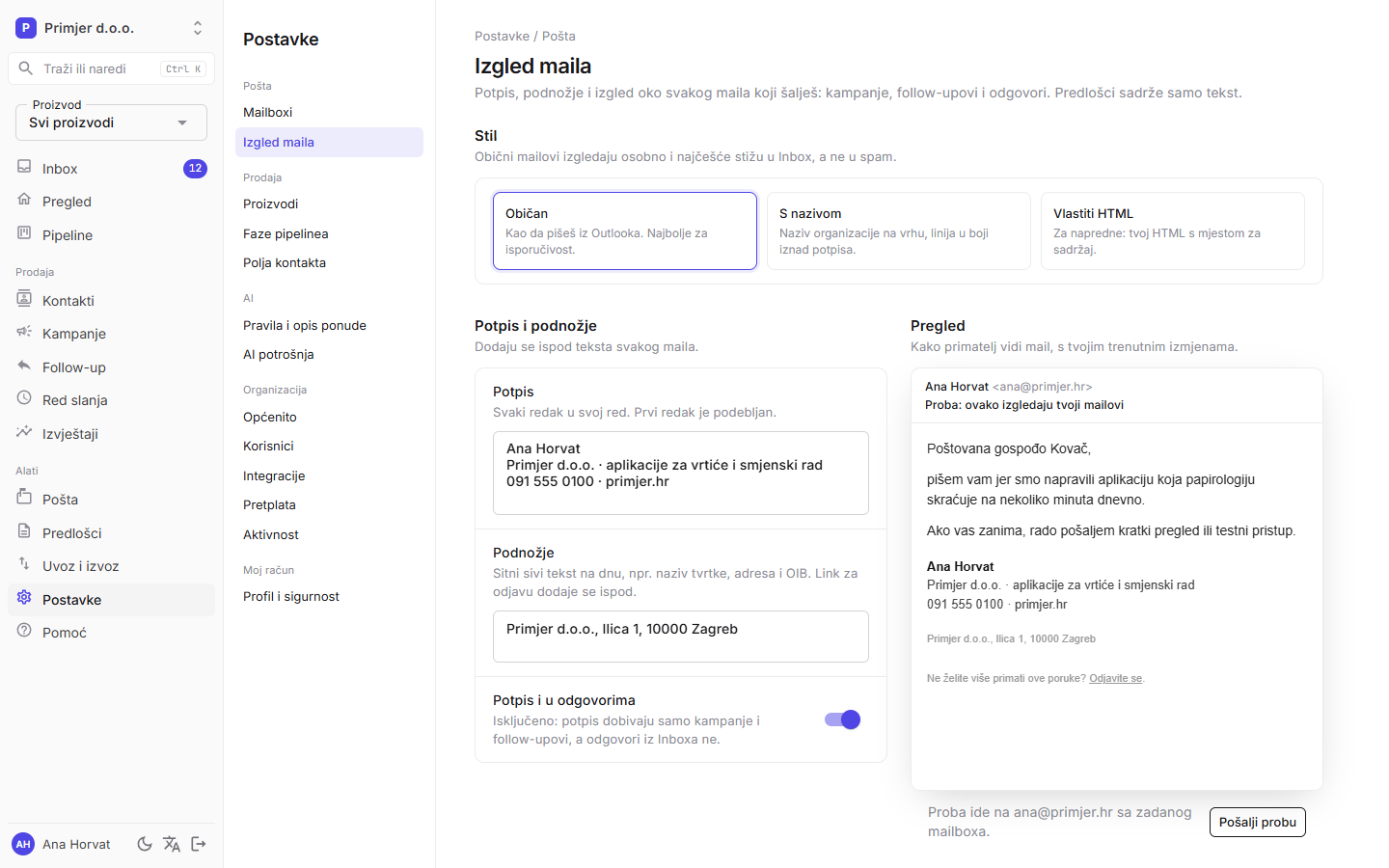Focus the Potpis signature text box

coord(681,473)
